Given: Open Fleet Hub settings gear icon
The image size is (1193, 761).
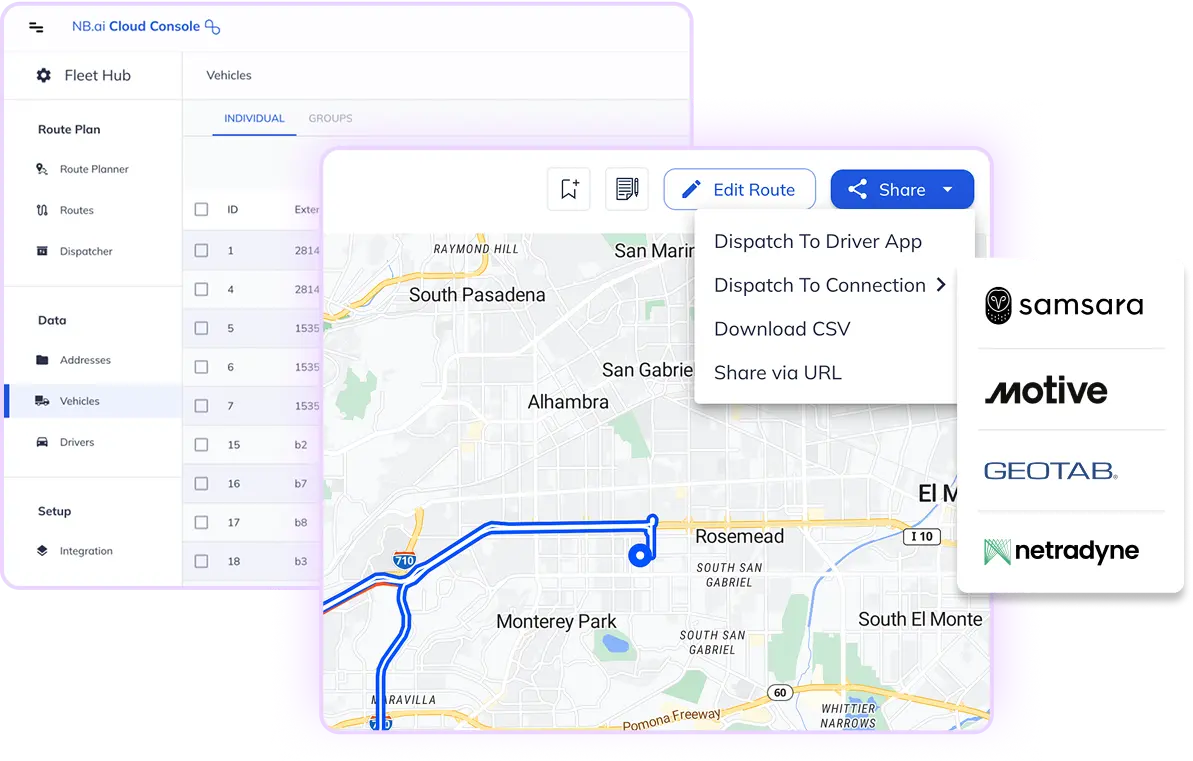Looking at the screenshot, I should (x=43, y=75).
